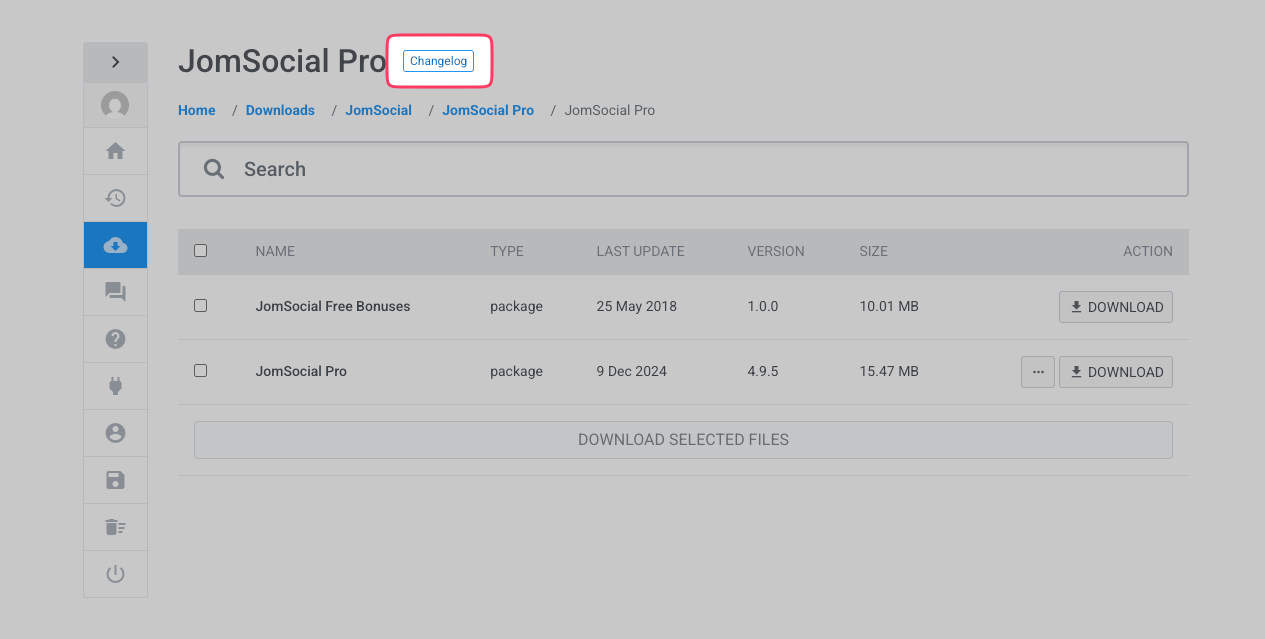The image size is (1265, 639).
Task: Open the history clock icon in sidebar
Action: pyautogui.click(x=115, y=198)
